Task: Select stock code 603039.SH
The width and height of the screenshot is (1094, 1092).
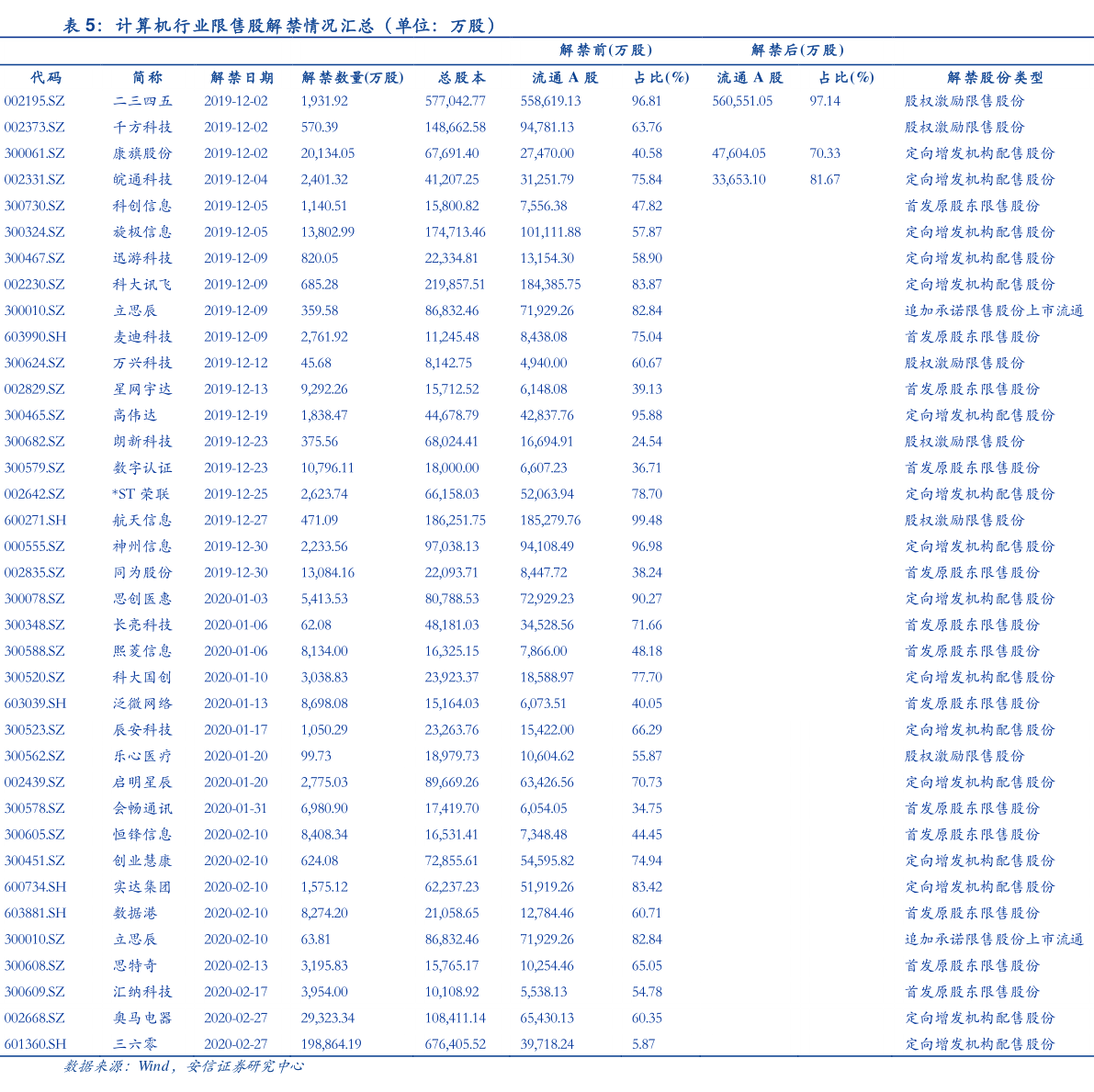Action: click(x=35, y=704)
